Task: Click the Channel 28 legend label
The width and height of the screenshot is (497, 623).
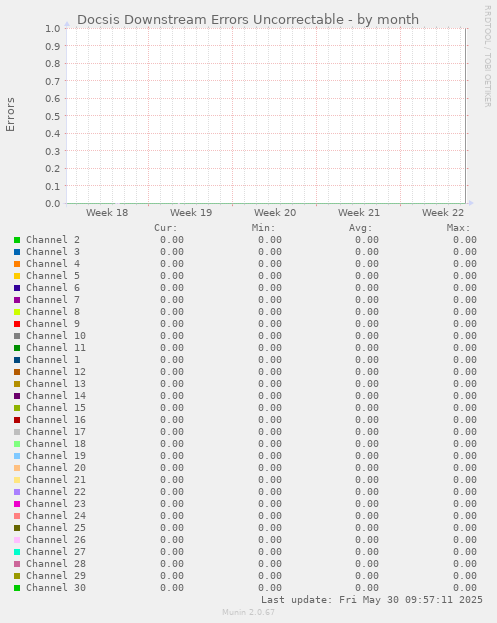Action: (x=56, y=564)
